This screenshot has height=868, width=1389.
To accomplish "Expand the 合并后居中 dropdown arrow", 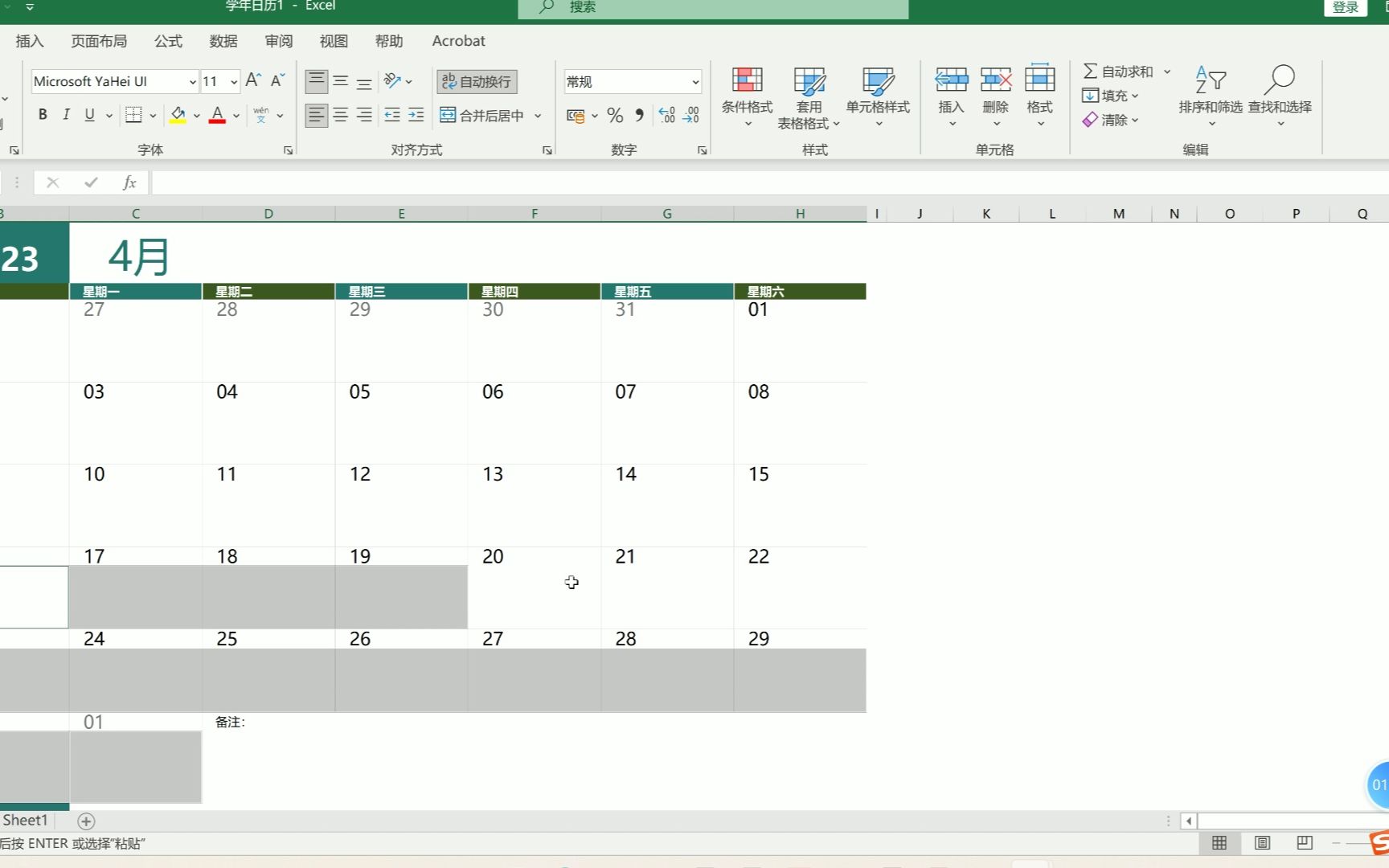I will [538, 116].
